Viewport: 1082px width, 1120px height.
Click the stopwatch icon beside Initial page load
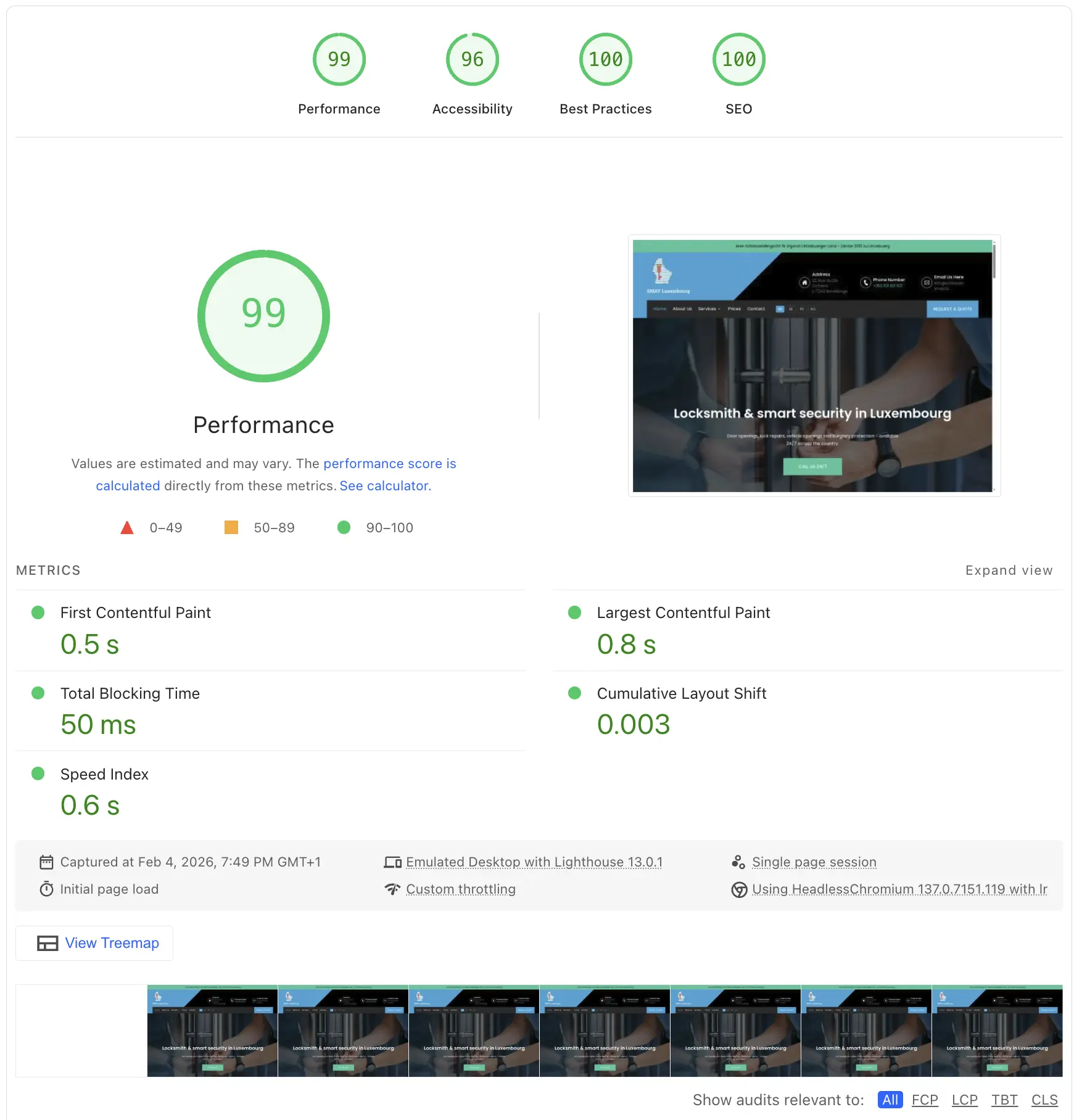pyautogui.click(x=47, y=889)
